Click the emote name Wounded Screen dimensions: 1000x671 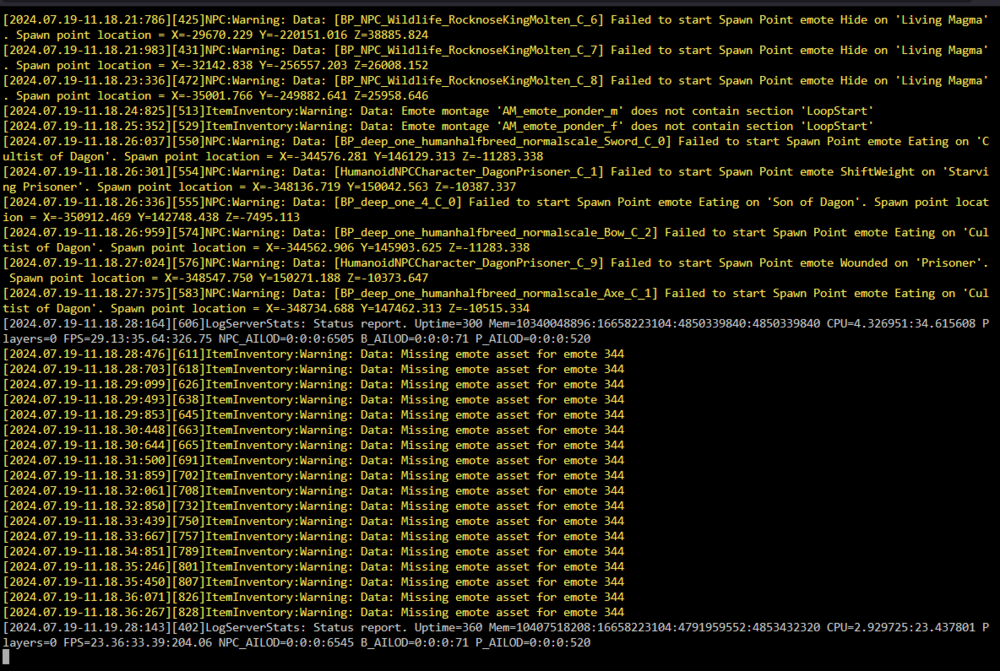click(x=864, y=263)
